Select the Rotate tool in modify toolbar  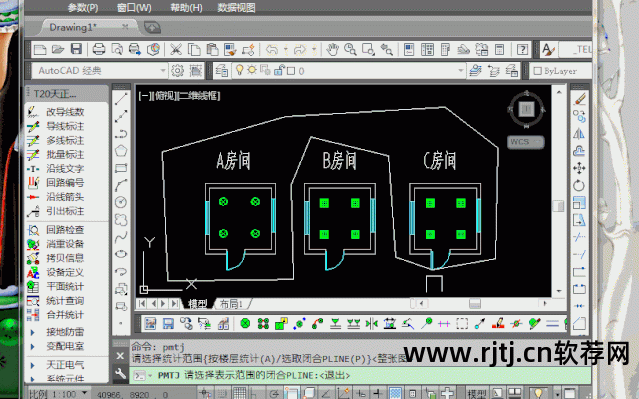pos(579,185)
